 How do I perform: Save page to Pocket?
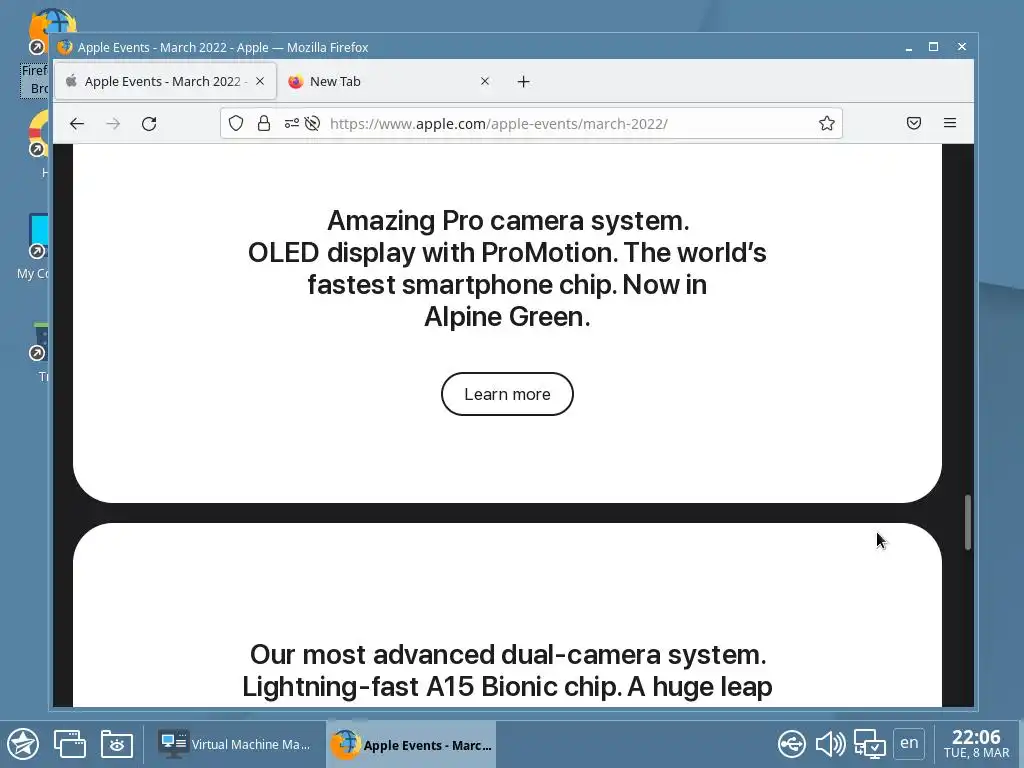914,123
